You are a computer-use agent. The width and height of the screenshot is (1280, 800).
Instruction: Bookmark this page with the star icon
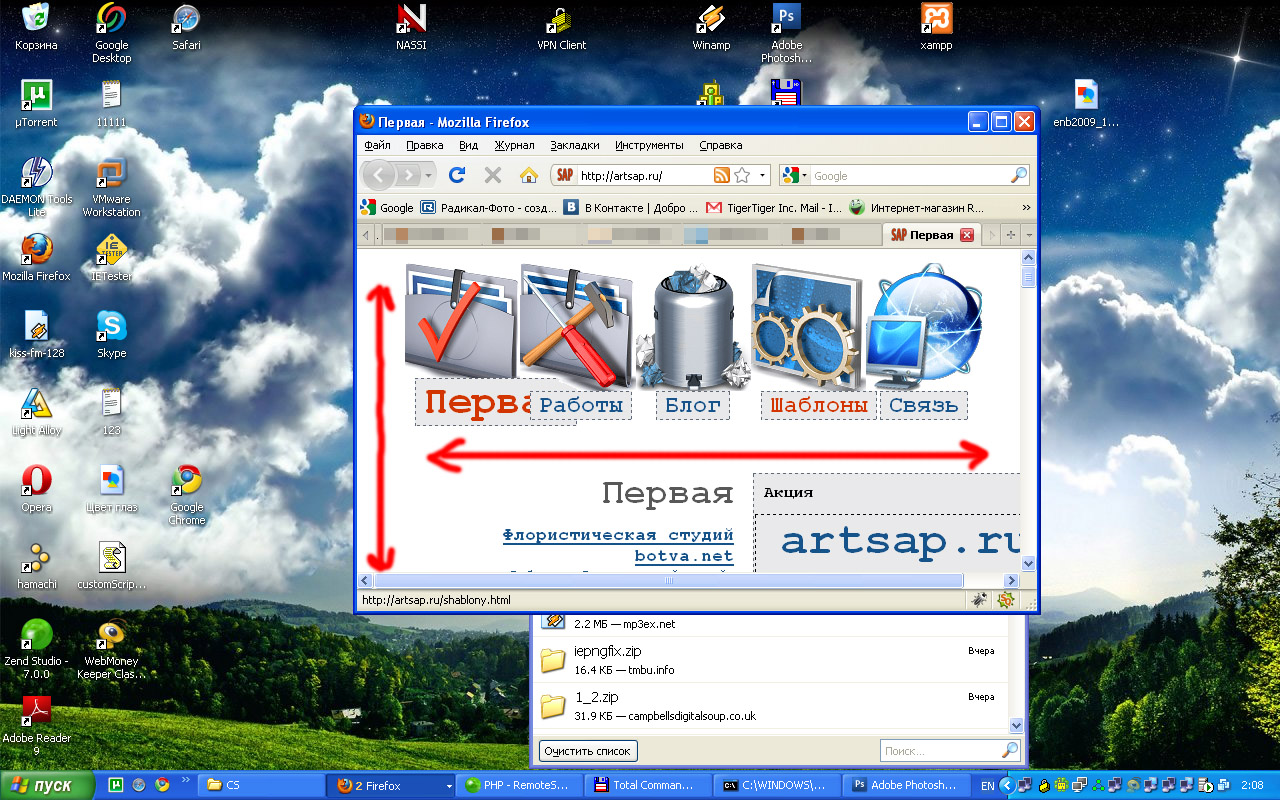[742, 175]
